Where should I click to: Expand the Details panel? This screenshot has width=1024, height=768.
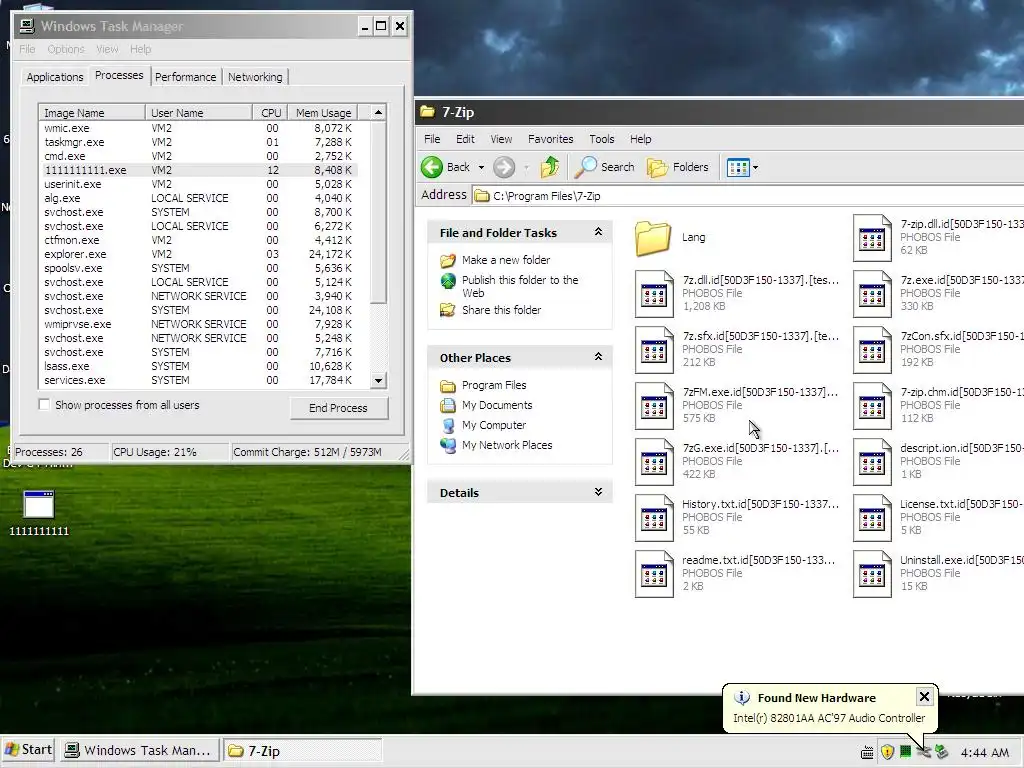(x=598, y=492)
